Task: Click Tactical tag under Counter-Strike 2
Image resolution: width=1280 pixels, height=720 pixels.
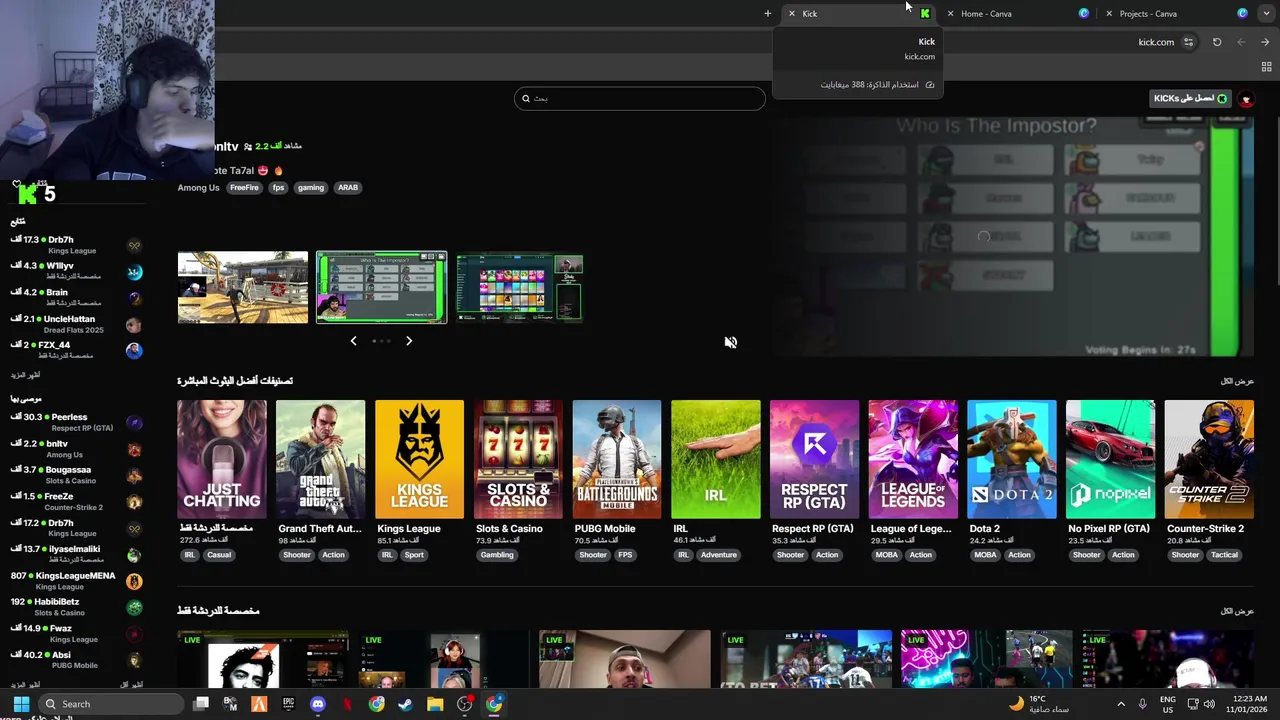Action: [1224, 555]
